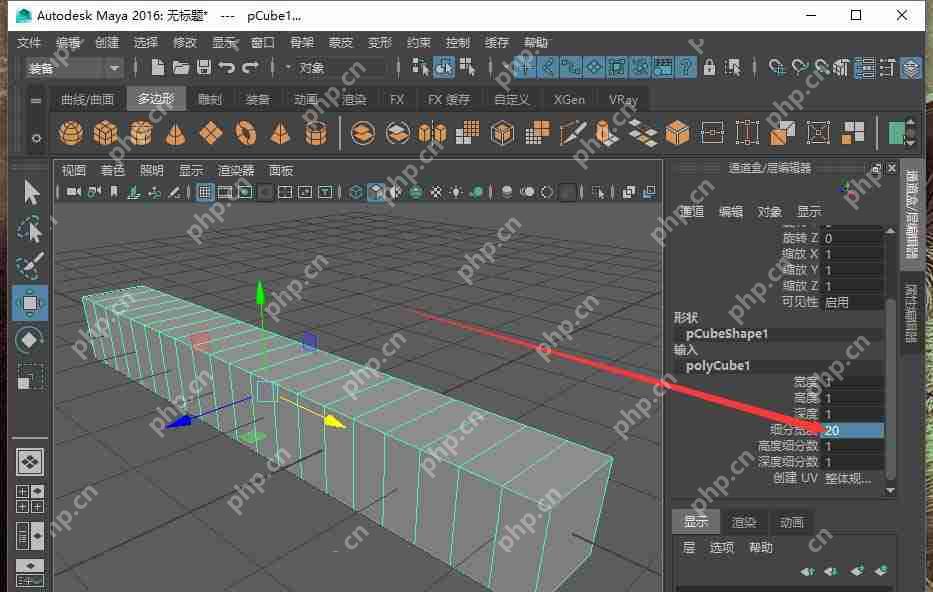Select the 渲染 layer editor tab

pyautogui.click(x=744, y=522)
